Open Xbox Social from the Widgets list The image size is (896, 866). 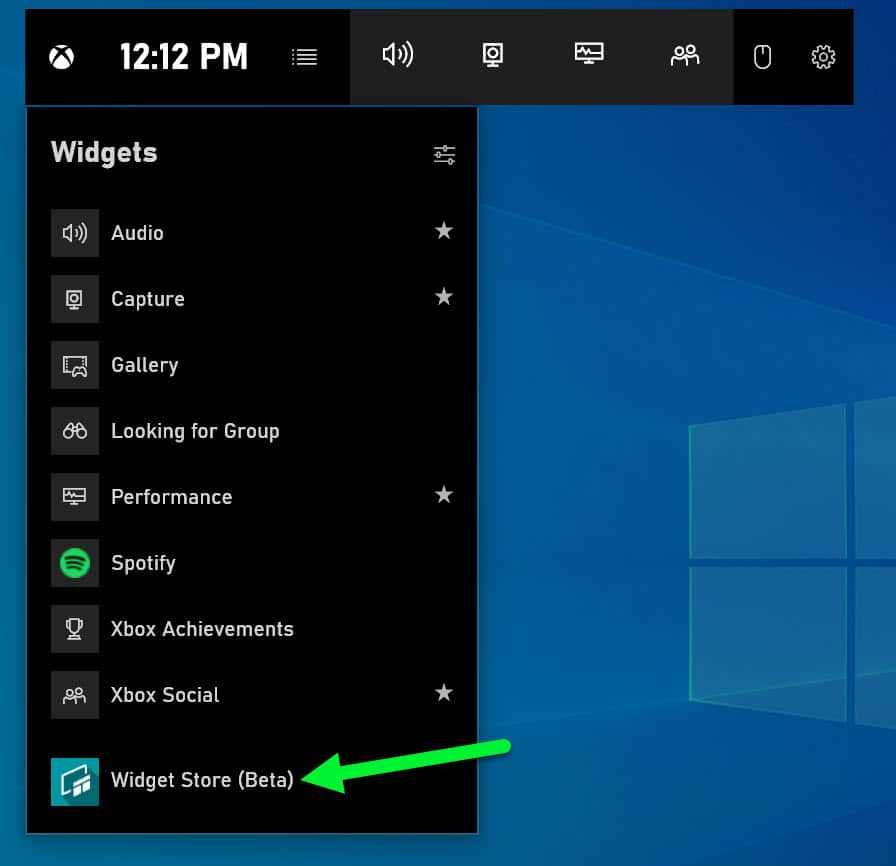coord(252,695)
